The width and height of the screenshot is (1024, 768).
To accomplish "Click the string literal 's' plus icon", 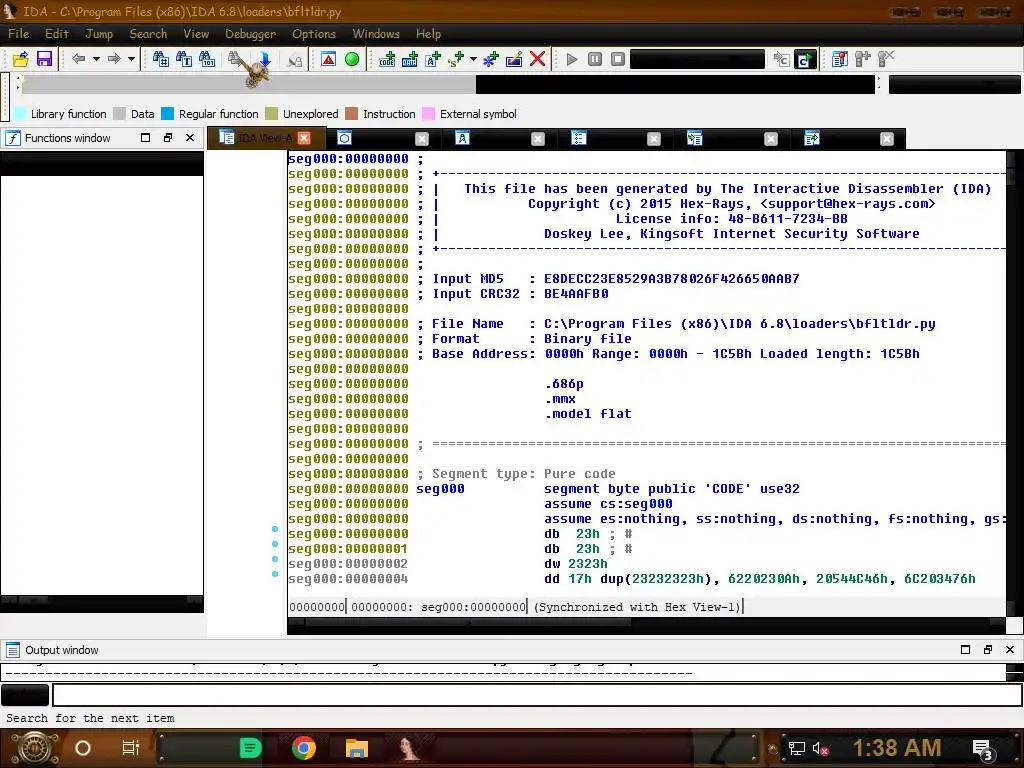I will tap(456, 59).
